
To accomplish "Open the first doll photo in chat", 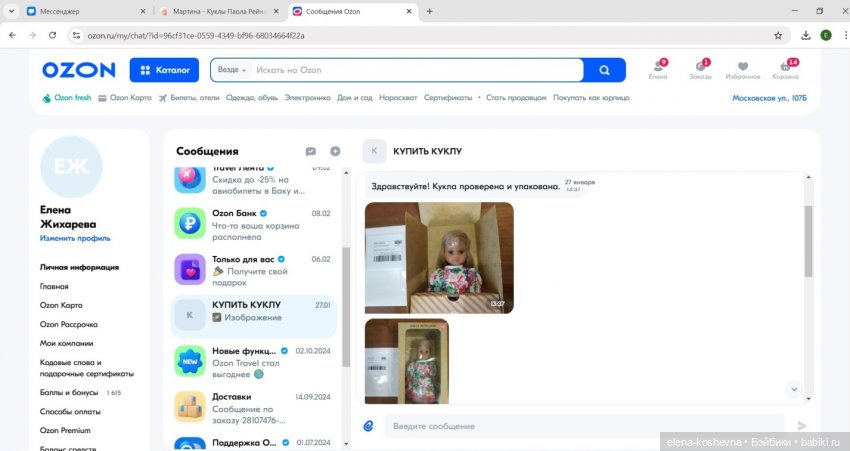I will coord(439,257).
